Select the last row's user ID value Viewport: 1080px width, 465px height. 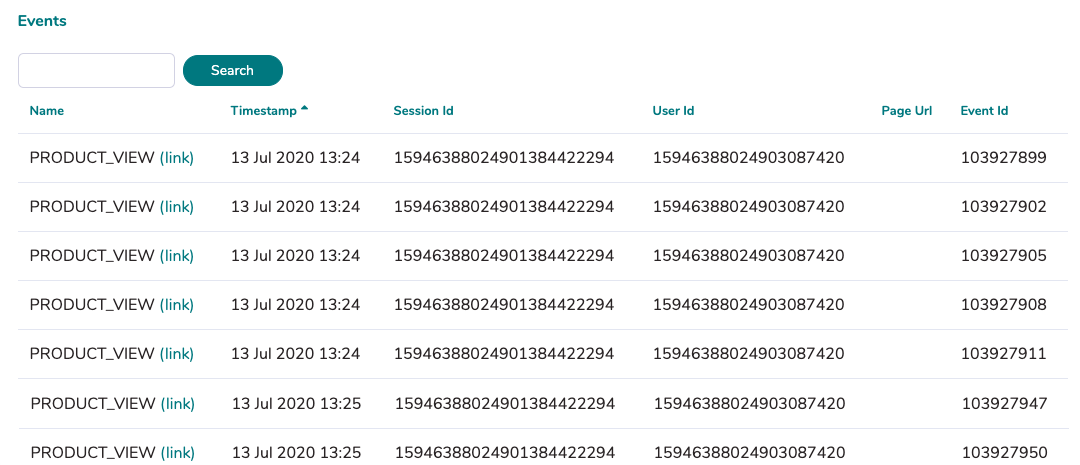(x=749, y=453)
